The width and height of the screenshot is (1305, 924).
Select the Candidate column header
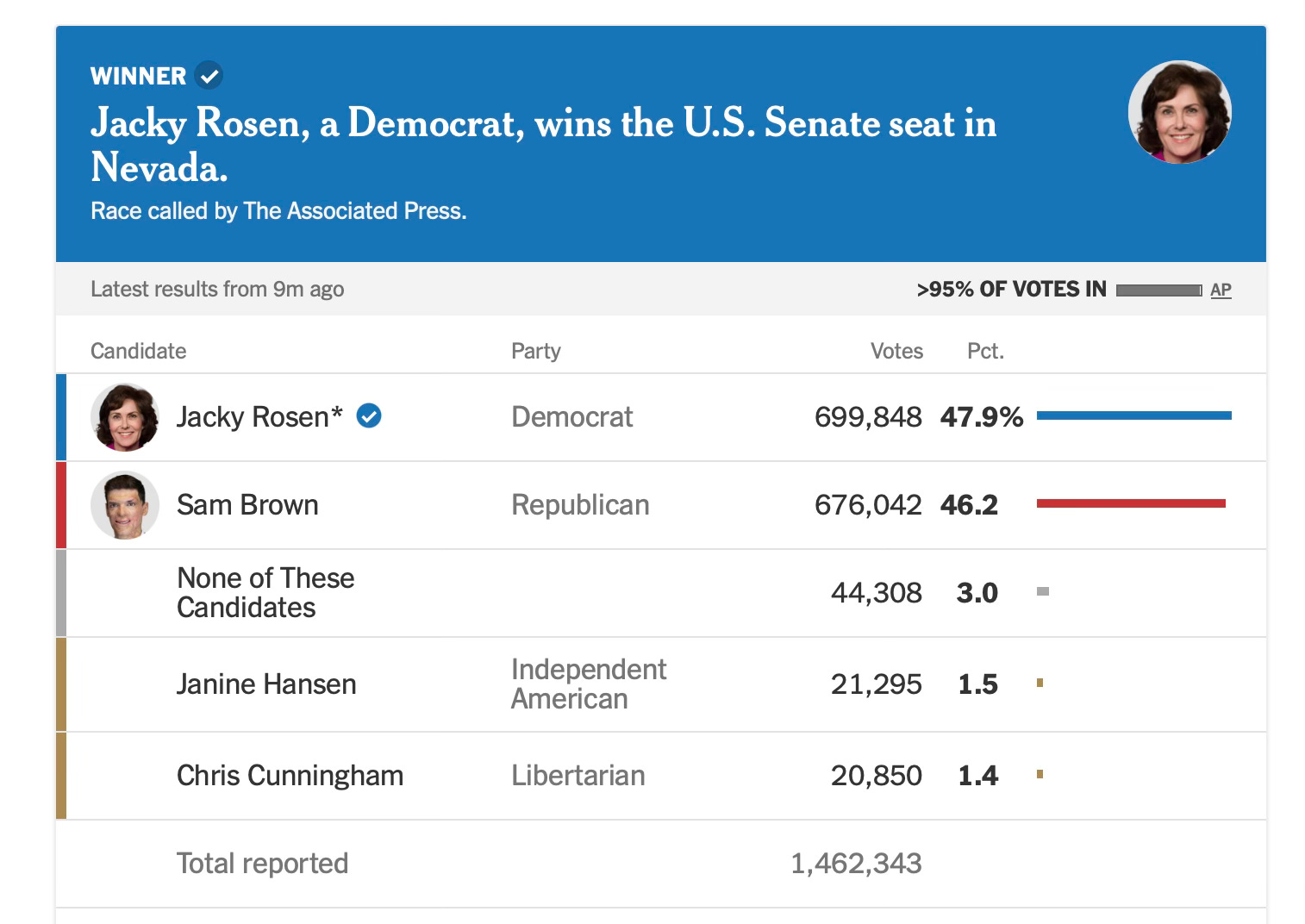(138, 351)
